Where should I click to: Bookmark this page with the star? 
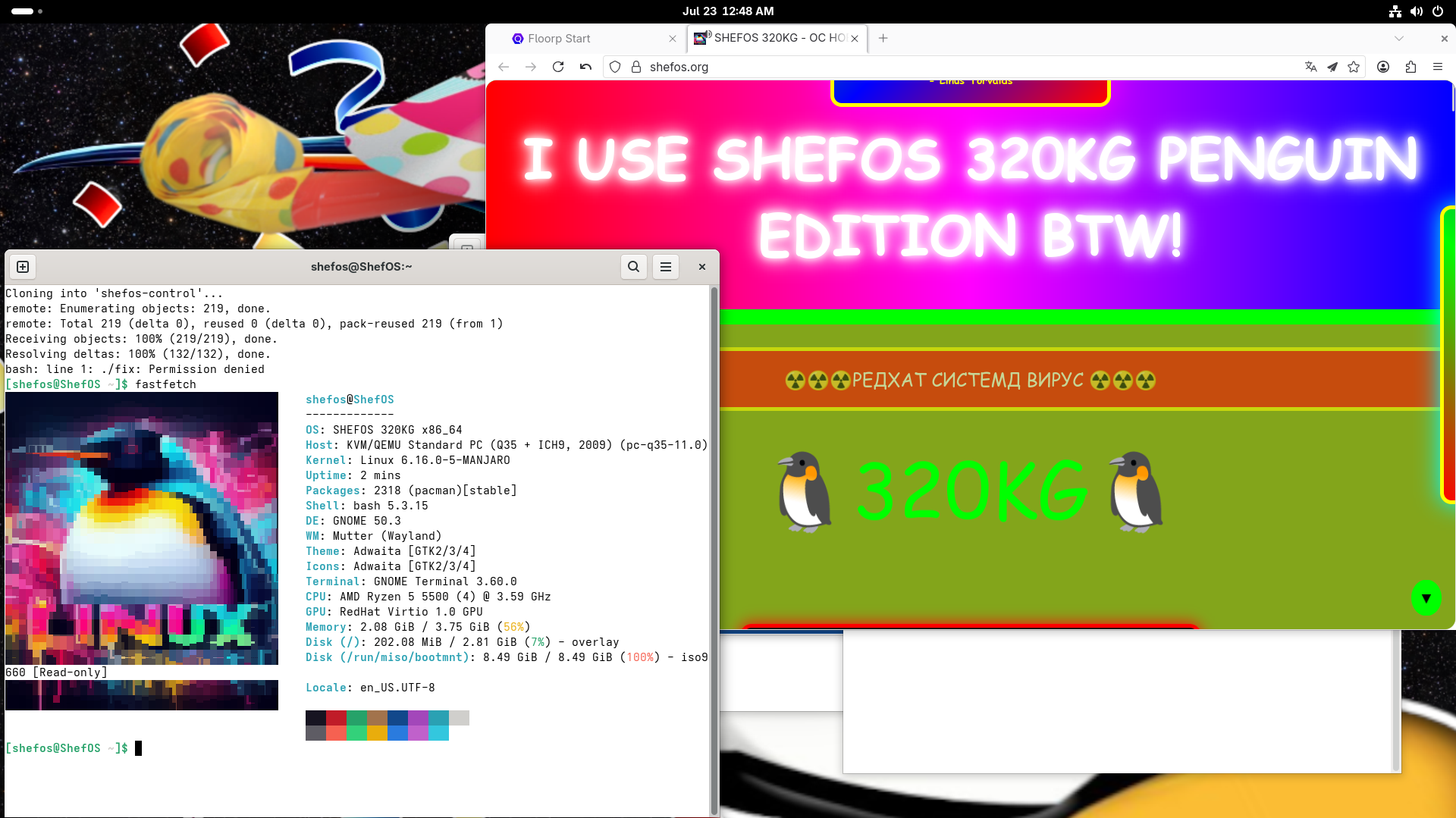click(x=1354, y=67)
